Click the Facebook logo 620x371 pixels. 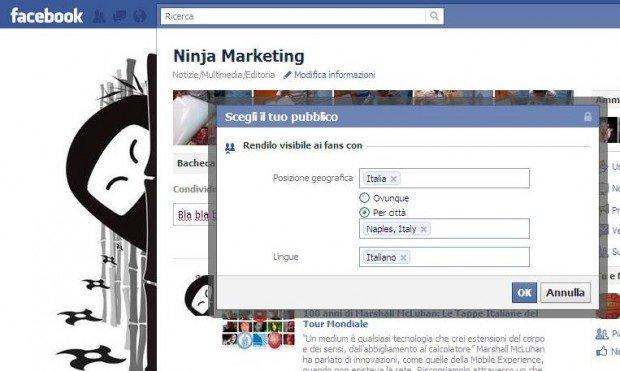pos(47,16)
